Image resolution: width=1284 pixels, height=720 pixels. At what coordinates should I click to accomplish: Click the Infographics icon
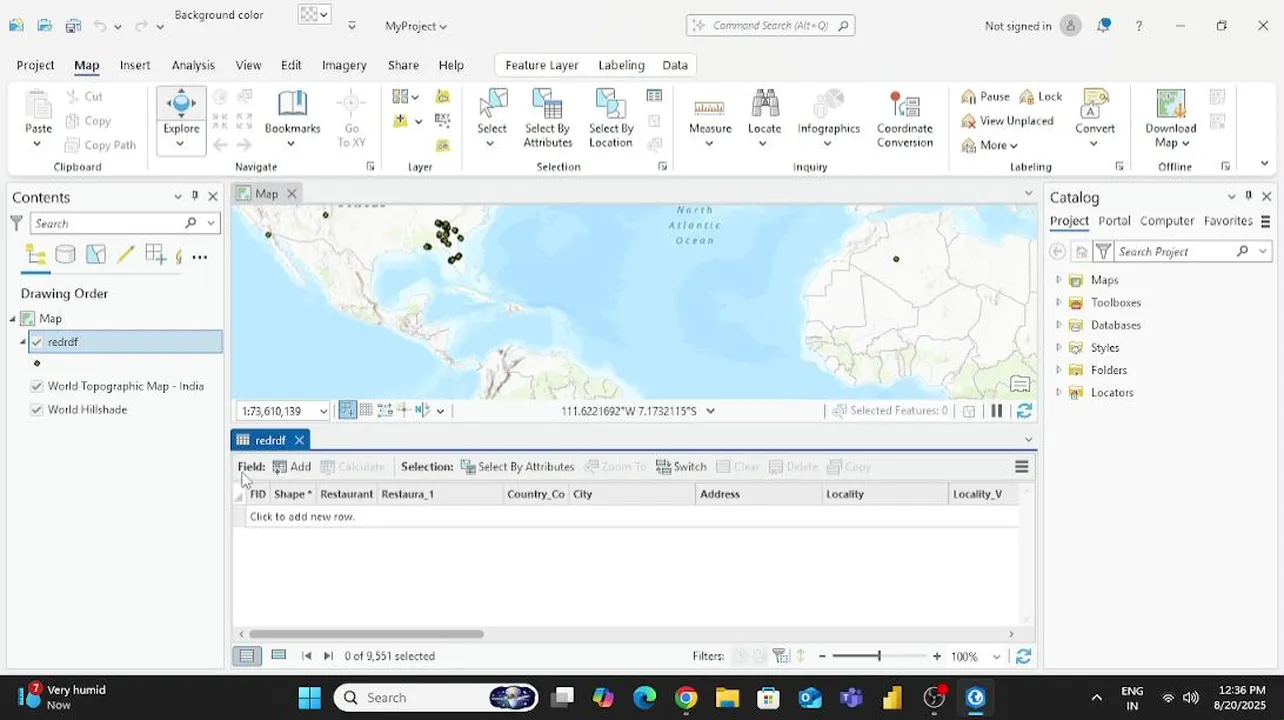(828, 103)
